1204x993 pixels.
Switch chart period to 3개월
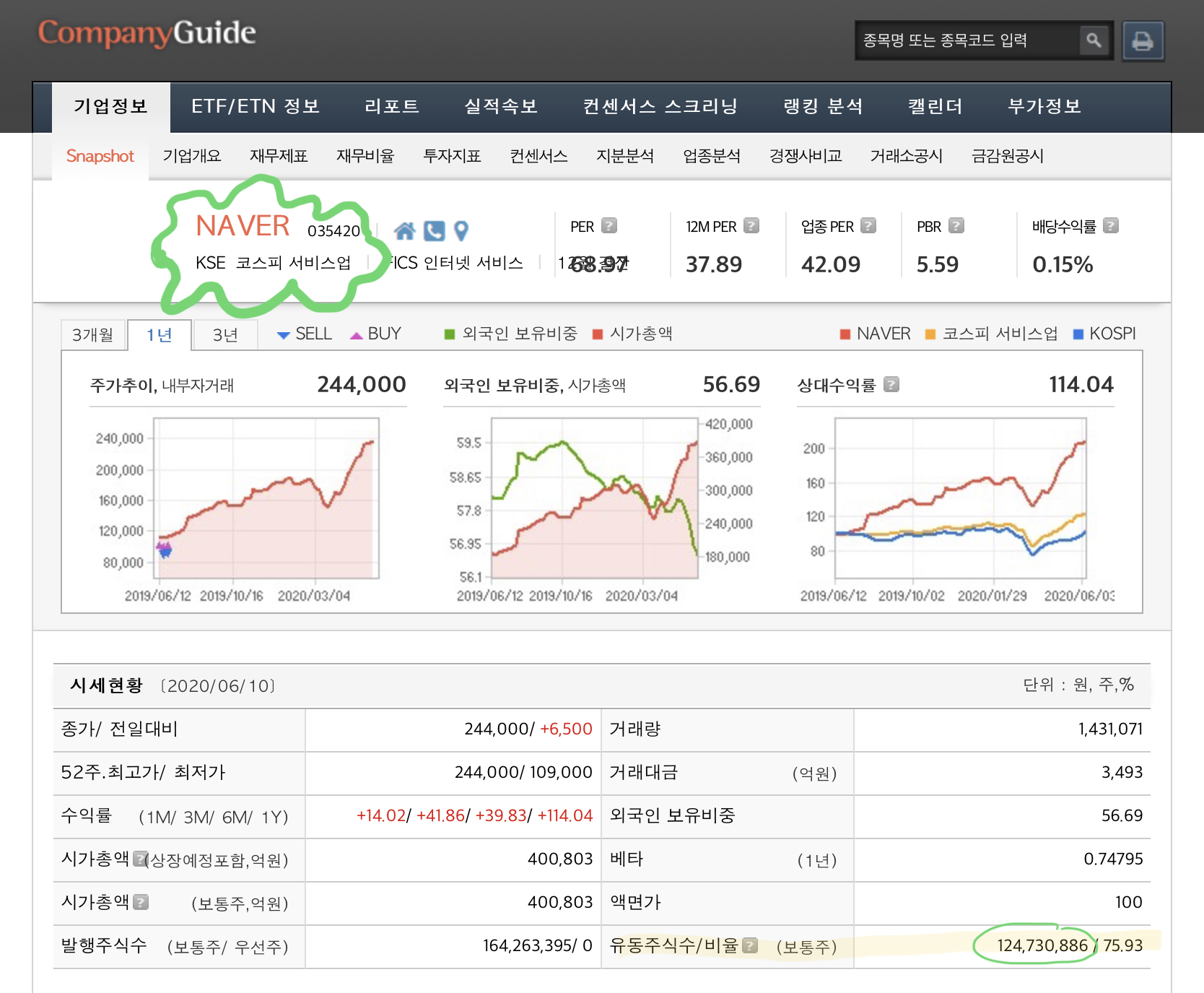click(x=93, y=335)
